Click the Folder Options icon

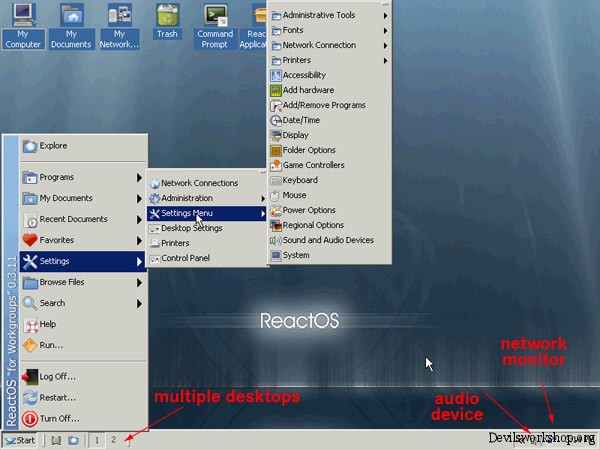pyautogui.click(x=276, y=150)
